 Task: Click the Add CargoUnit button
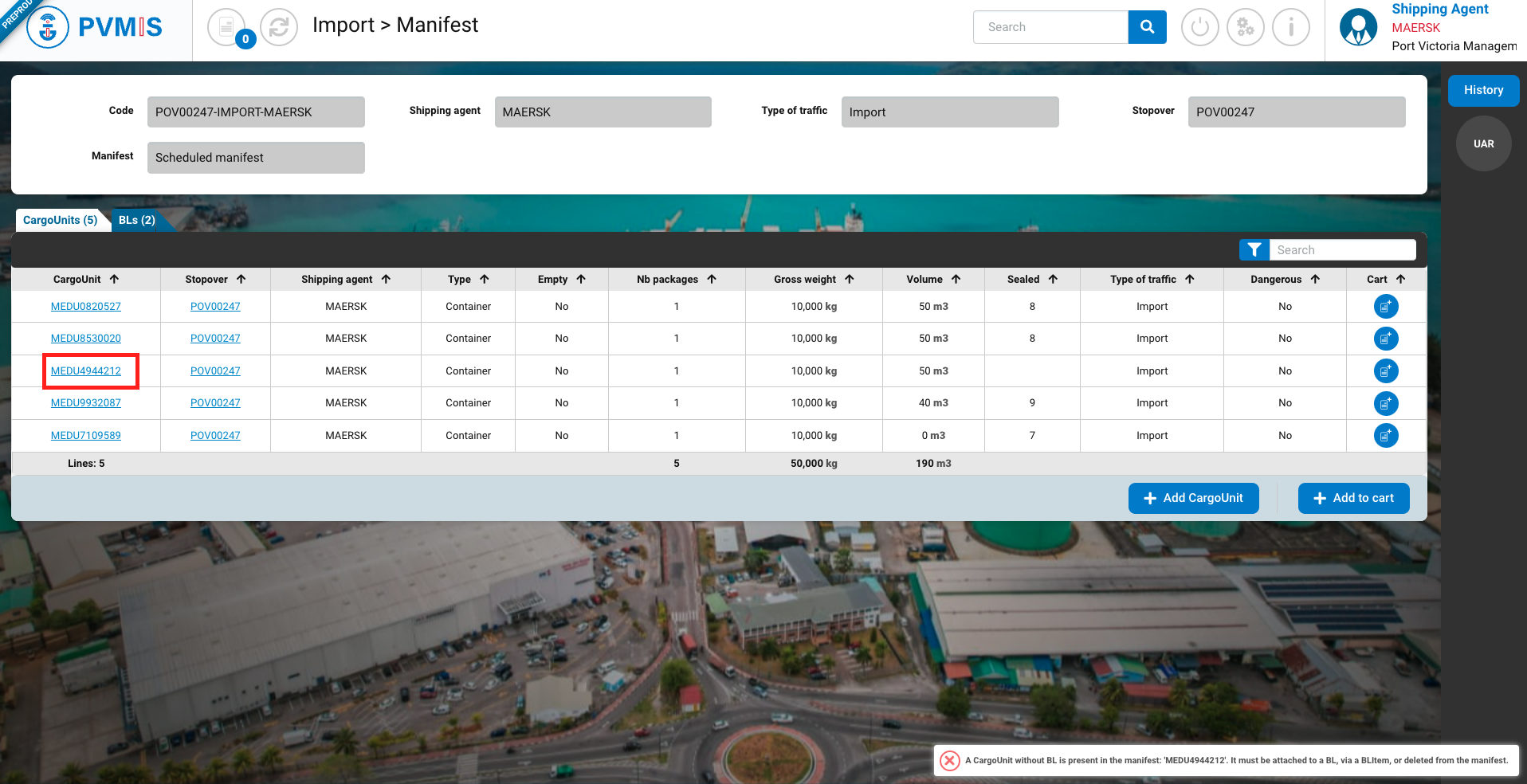pyautogui.click(x=1193, y=498)
